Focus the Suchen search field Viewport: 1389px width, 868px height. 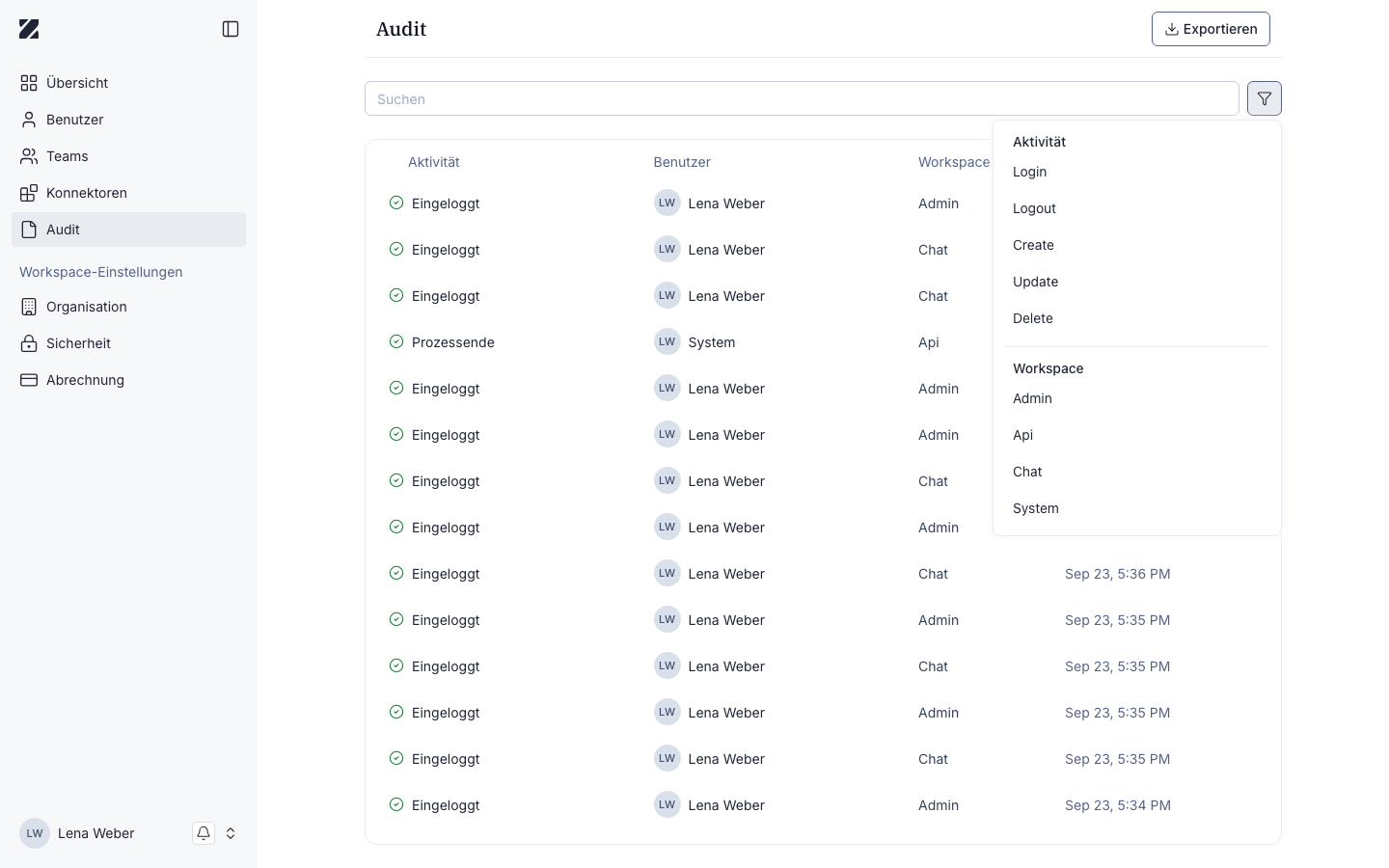coord(802,98)
